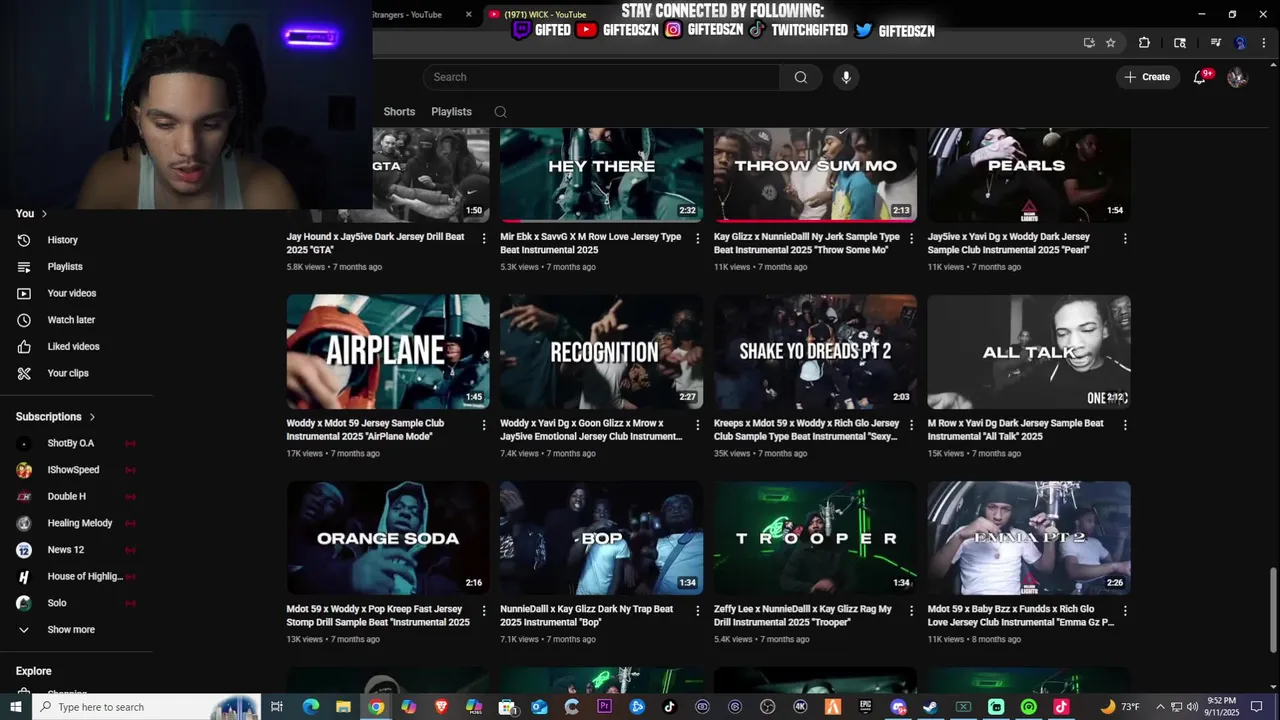This screenshot has height=720, width=1280.
Task: Open News 12 subscription channel
Action: point(66,550)
